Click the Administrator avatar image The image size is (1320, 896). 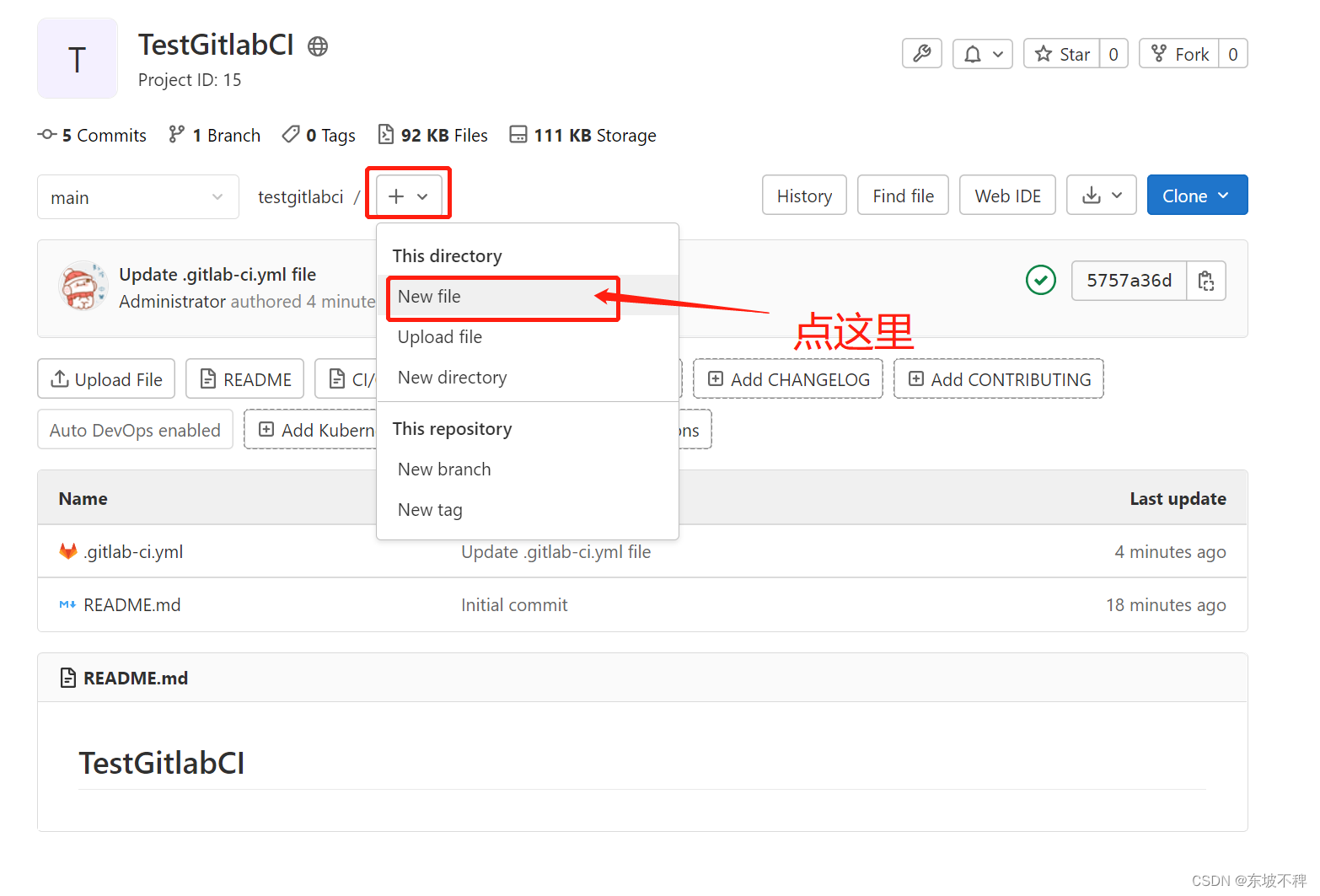[x=83, y=286]
